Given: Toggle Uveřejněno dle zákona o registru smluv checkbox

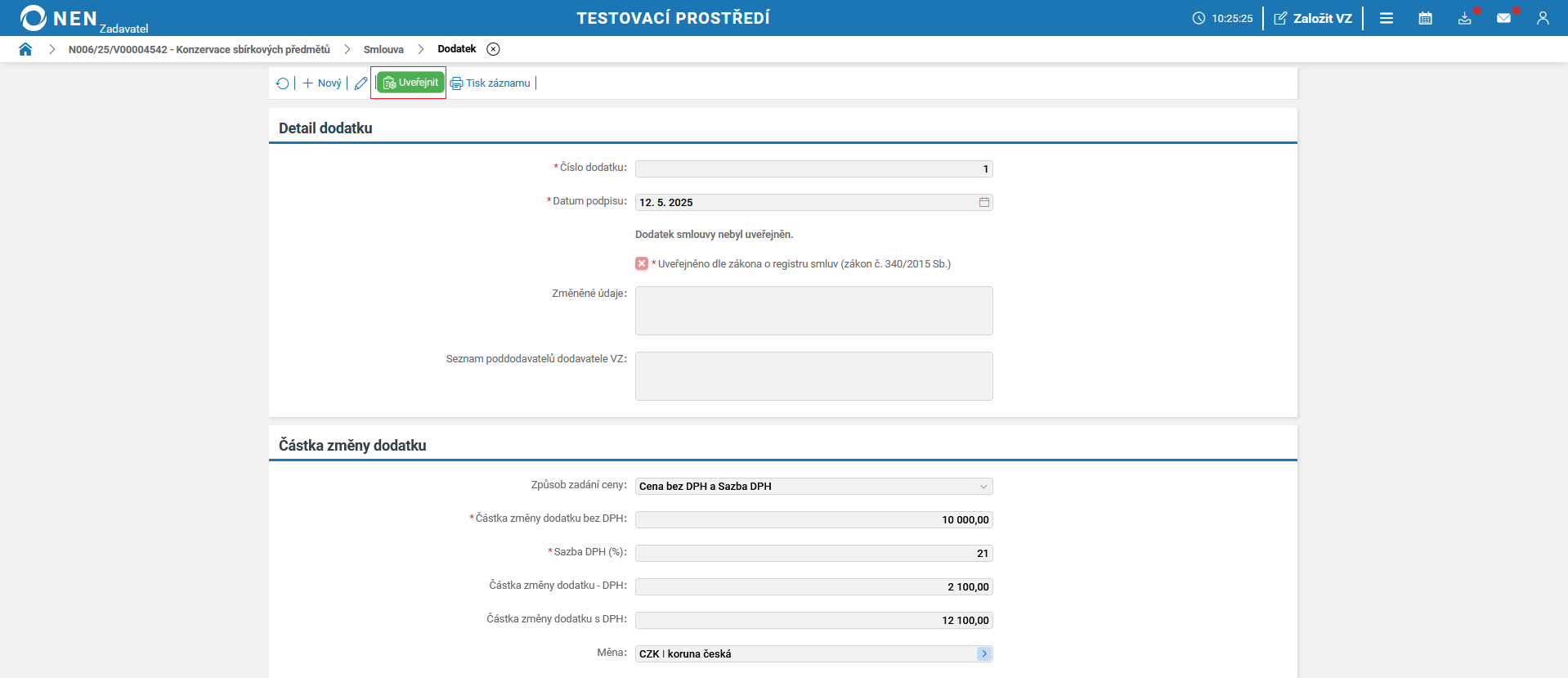Looking at the screenshot, I should coord(642,263).
